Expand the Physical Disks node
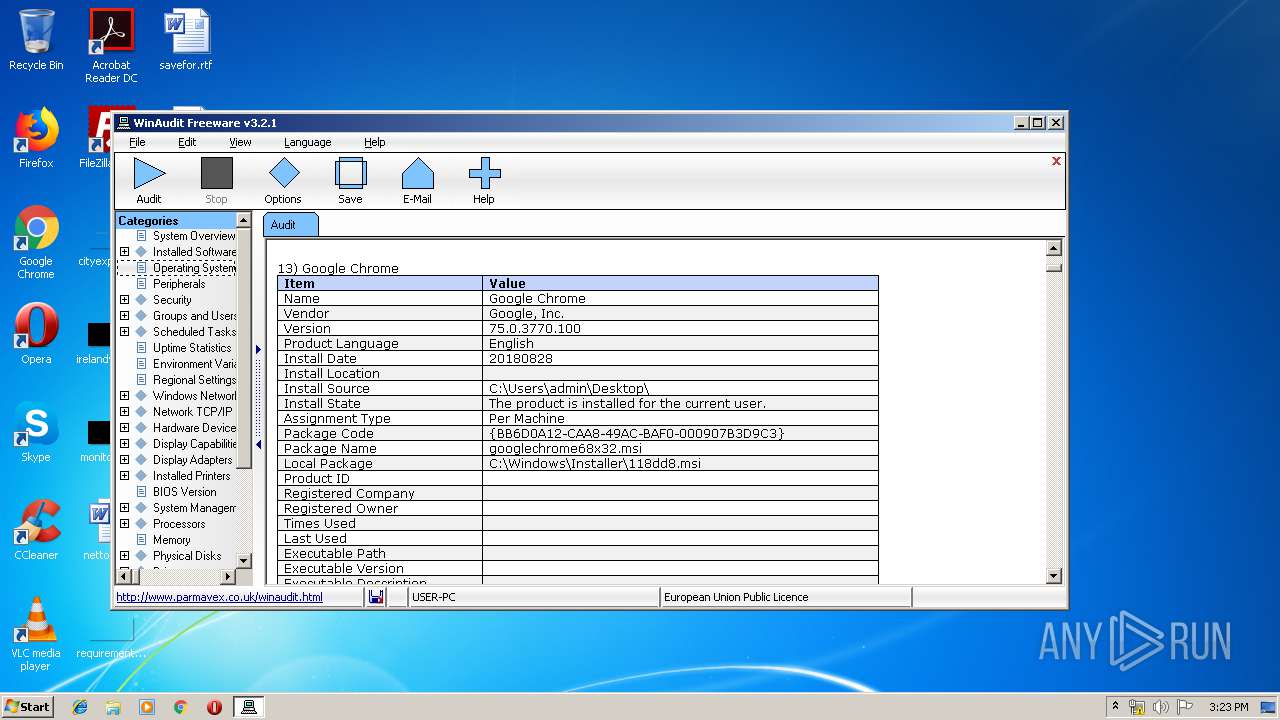The width and height of the screenshot is (1280, 720). pyautogui.click(x=124, y=556)
